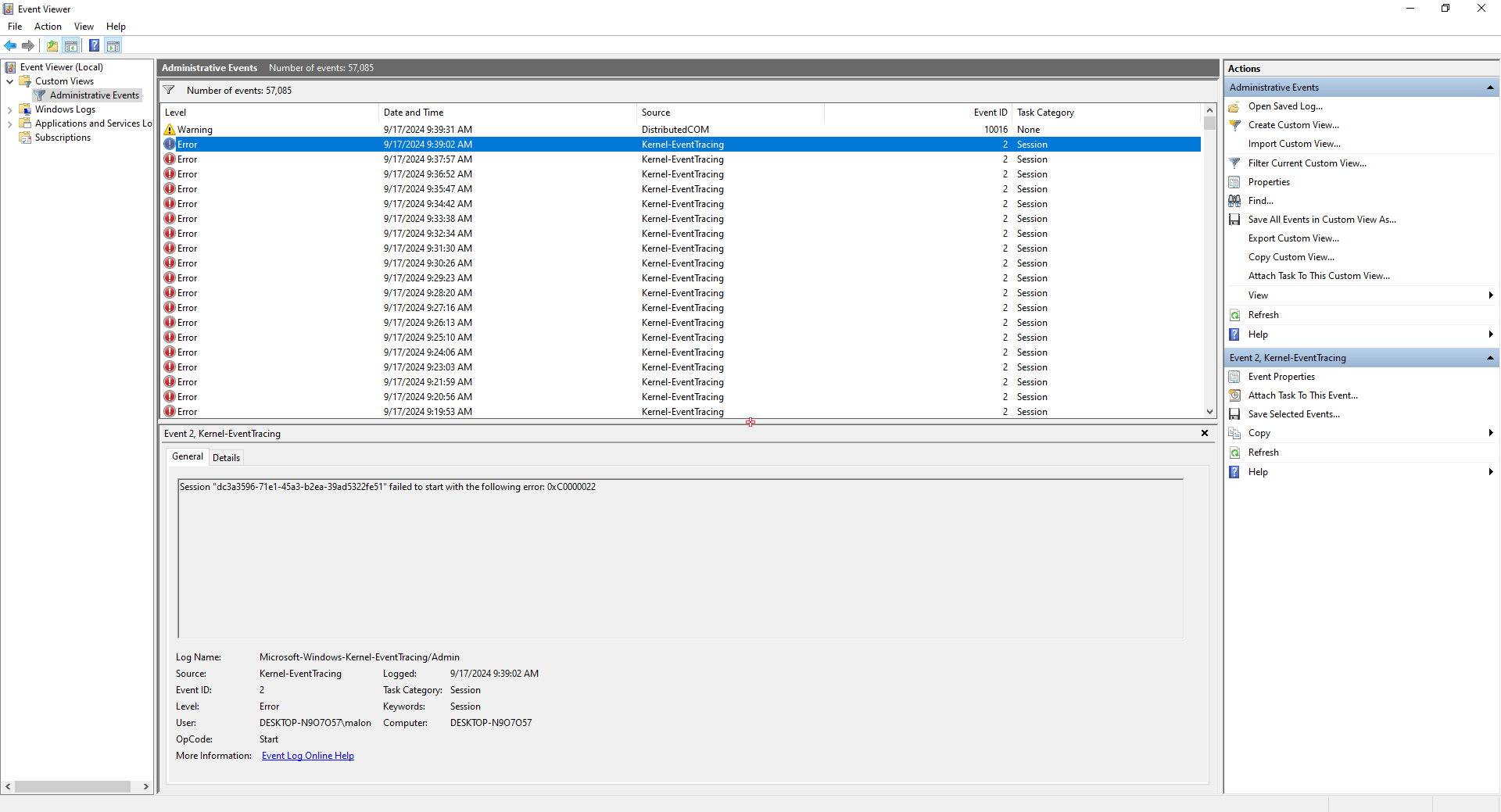Click the Save Selected Events floppy icon
This screenshot has width=1501, height=812.
(x=1234, y=414)
